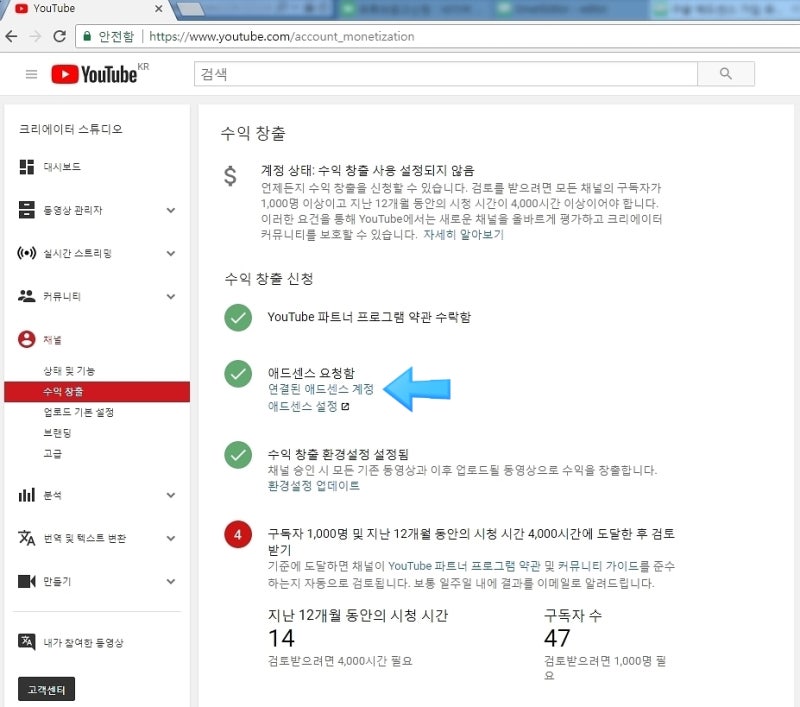
Task: Click the dollar sign account status icon
Action: (231, 176)
